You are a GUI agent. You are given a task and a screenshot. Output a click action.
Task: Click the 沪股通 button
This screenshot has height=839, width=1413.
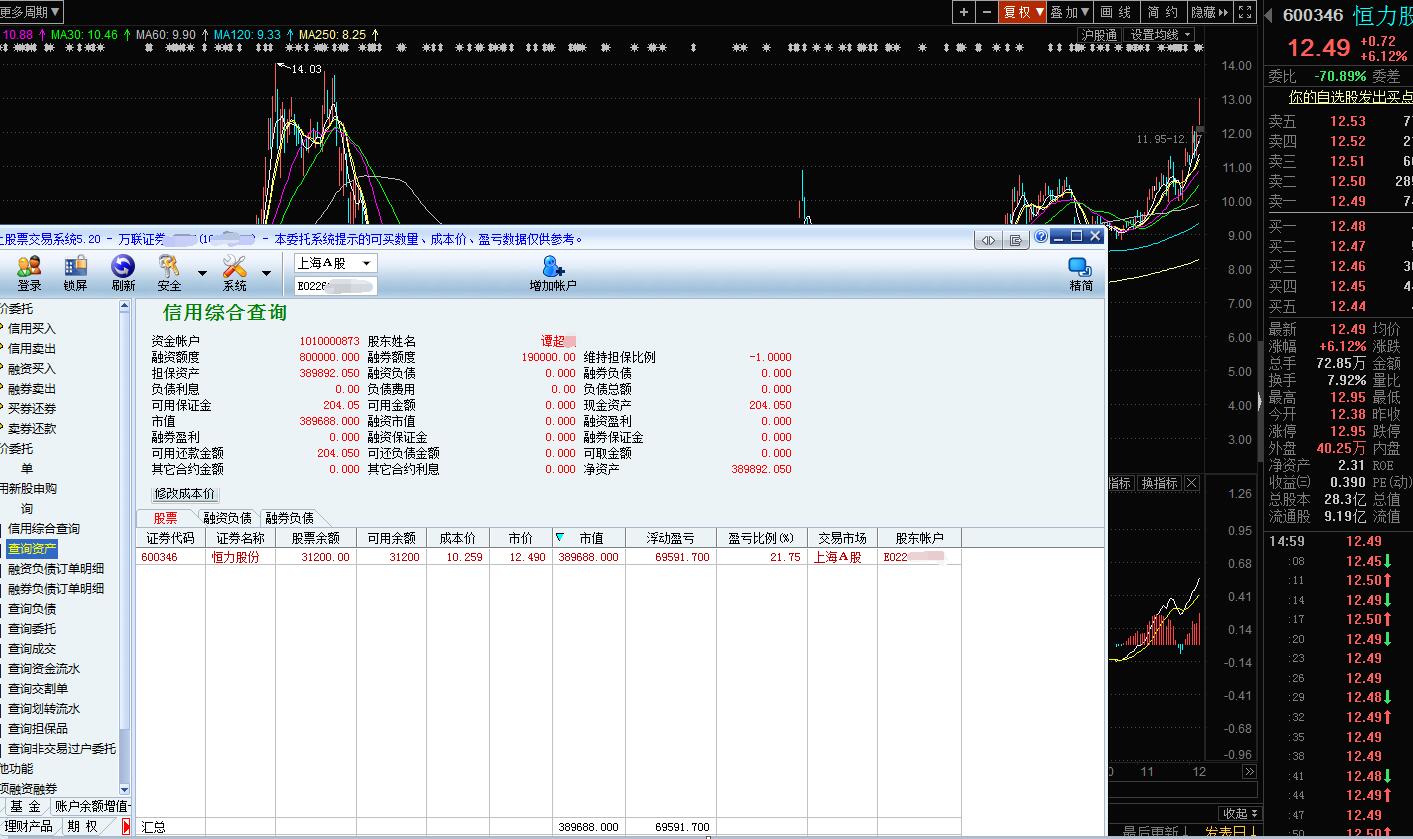[1099, 35]
